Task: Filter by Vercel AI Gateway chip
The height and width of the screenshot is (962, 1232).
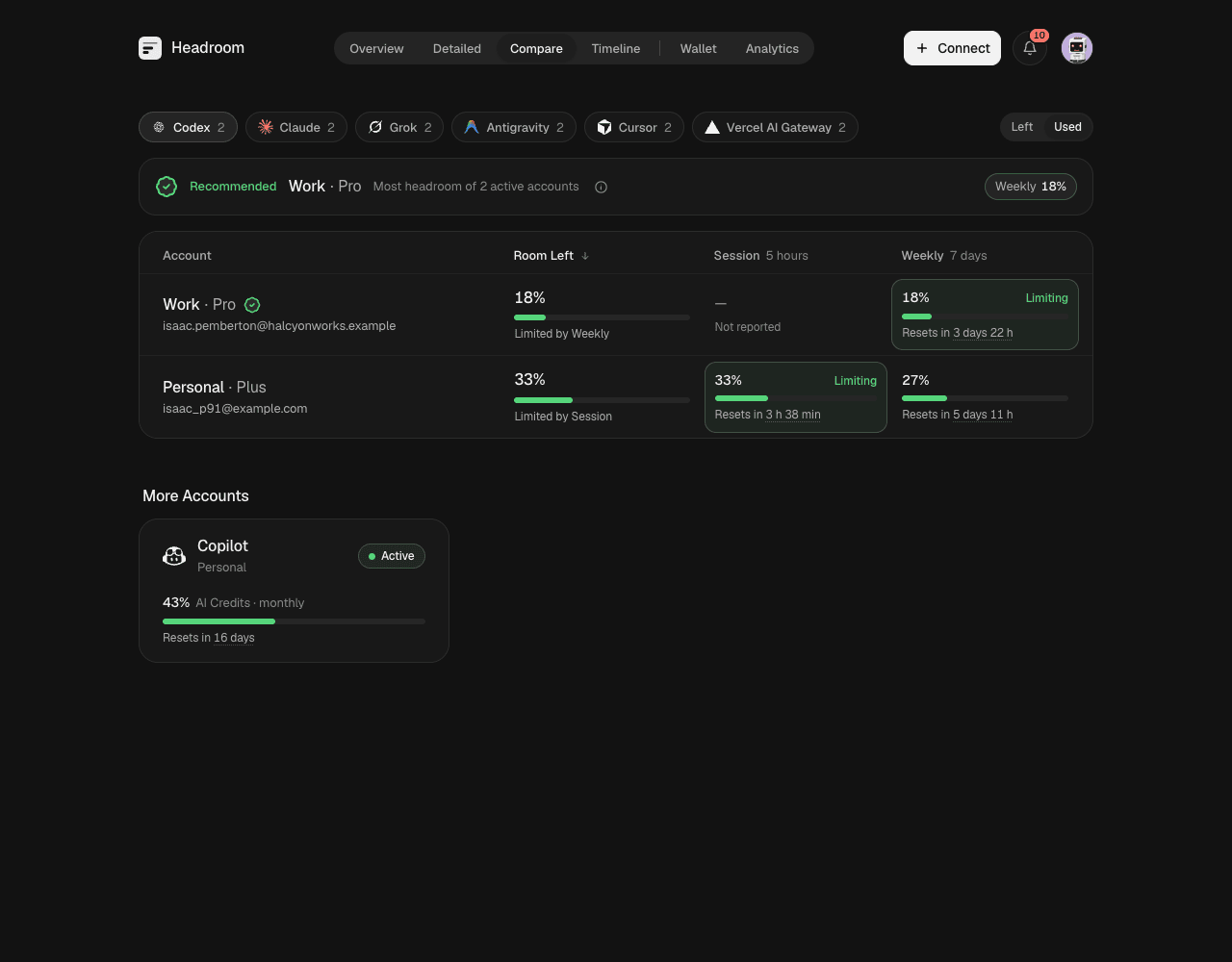Action: click(x=775, y=127)
